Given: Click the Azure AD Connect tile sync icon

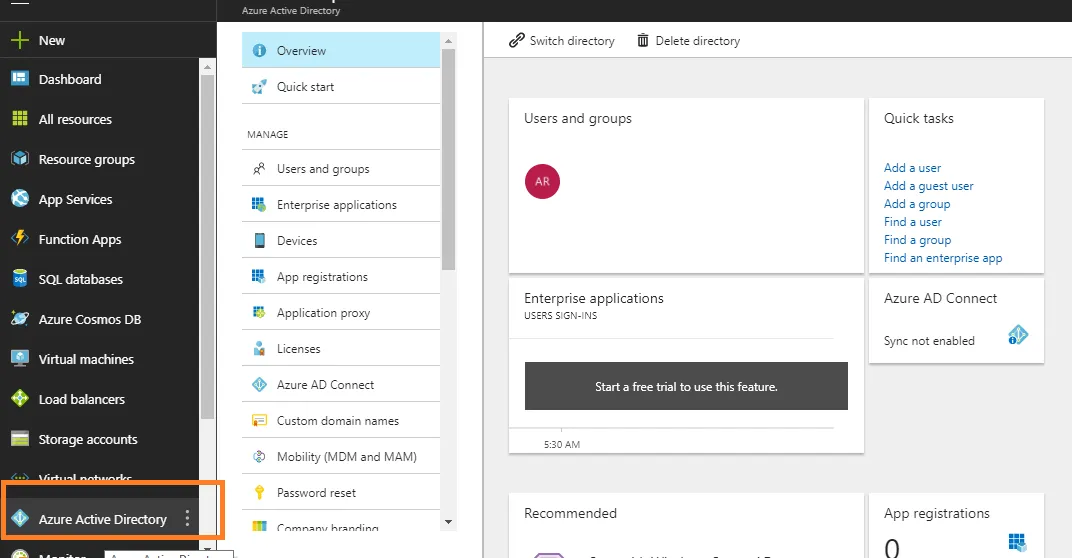Looking at the screenshot, I should point(1018,335).
